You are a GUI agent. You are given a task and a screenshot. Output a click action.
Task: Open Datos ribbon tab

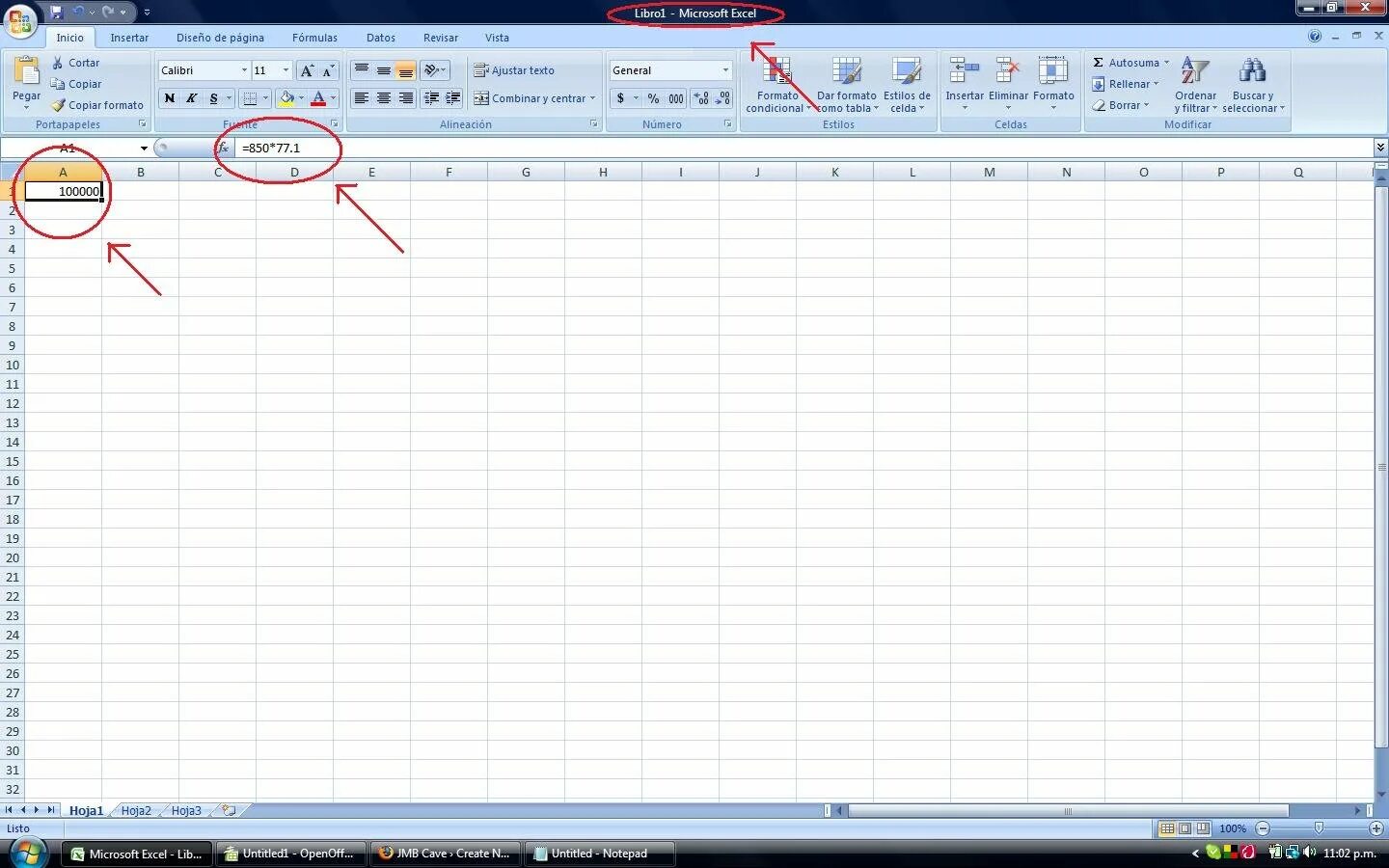(x=381, y=38)
